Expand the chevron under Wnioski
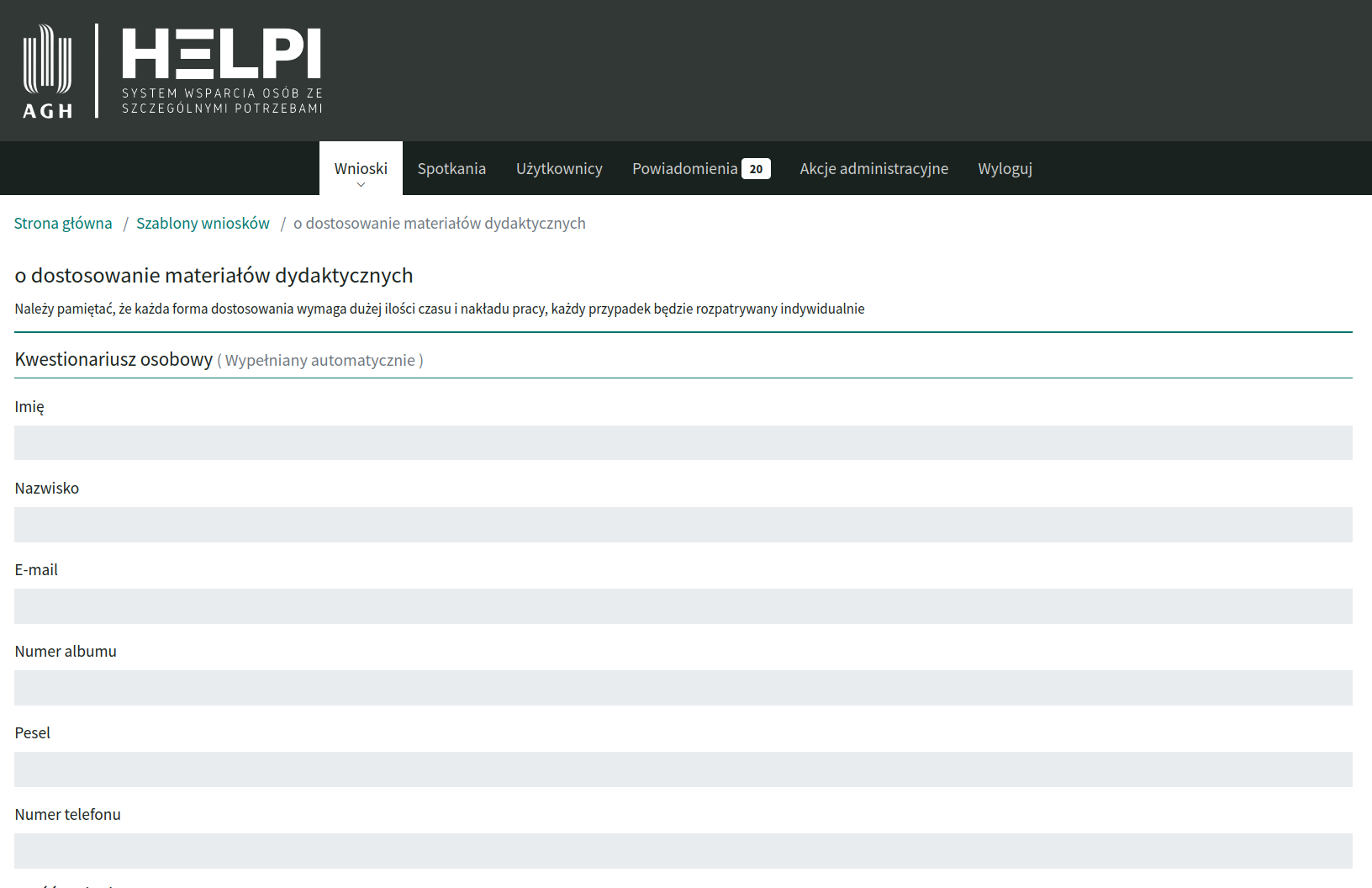Viewport: 1372px width, 888px height. 361,185
